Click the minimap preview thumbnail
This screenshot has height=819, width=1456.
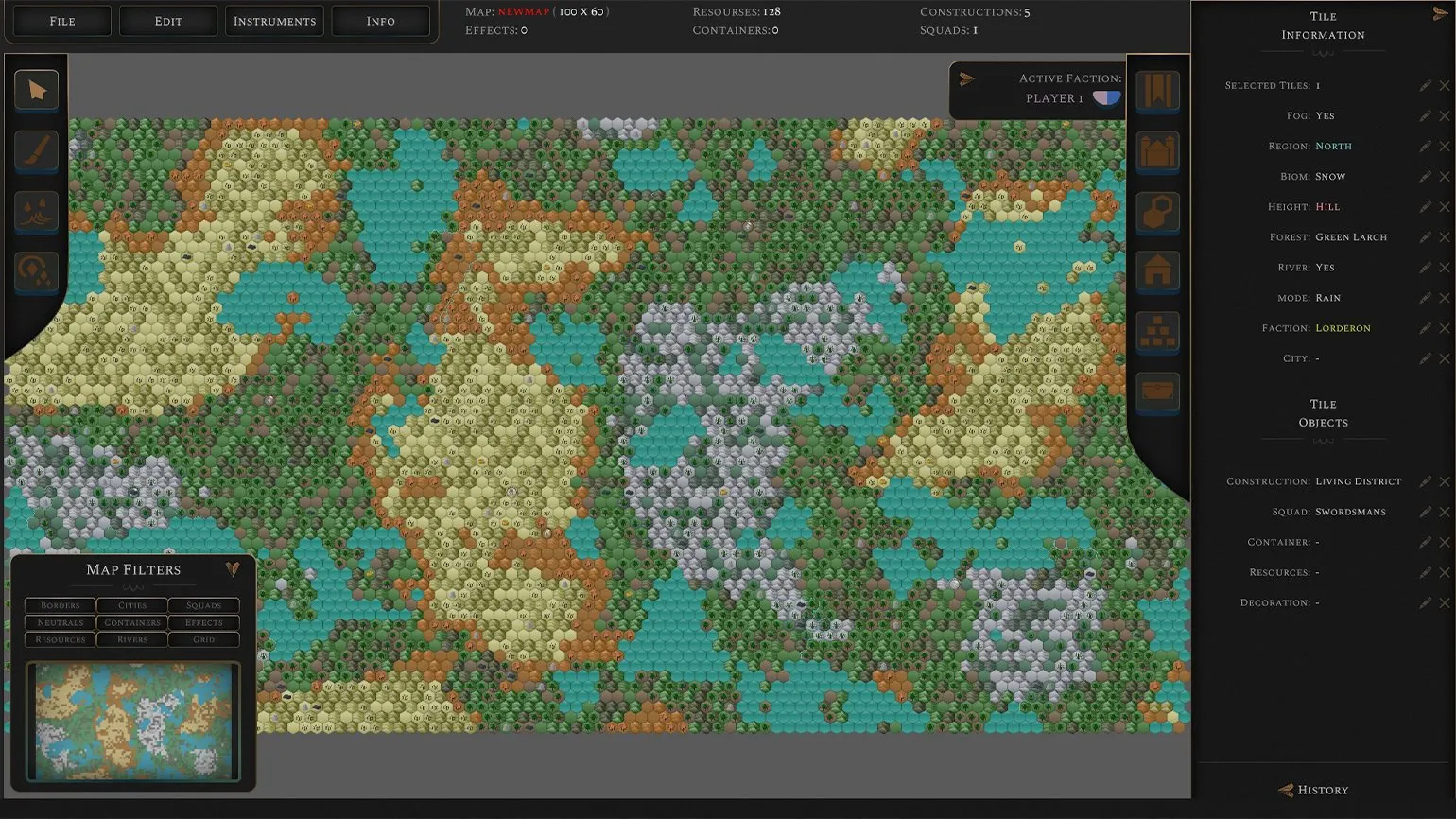tap(133, 722)
